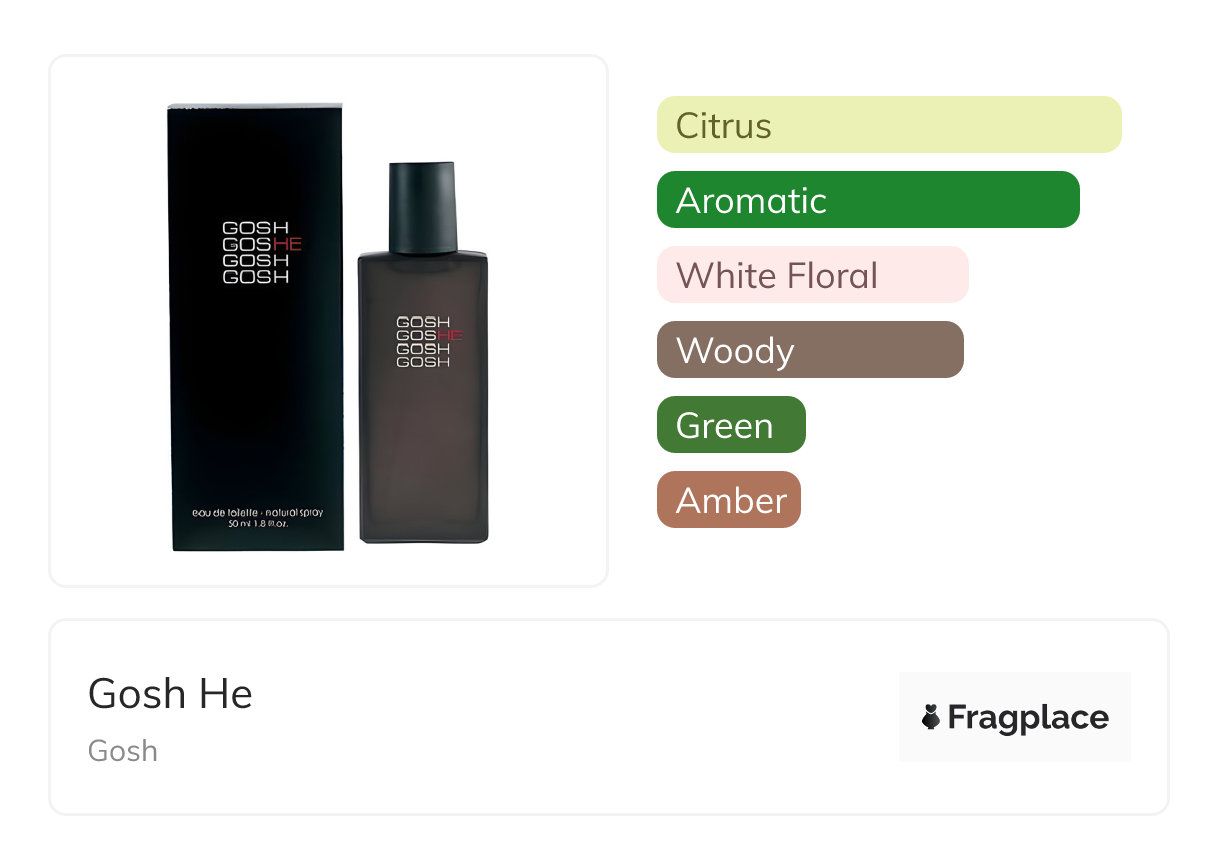Select the Citrus accord bar
The image size is (1218, 864).
pyautogui.click(x=889, y=125)
